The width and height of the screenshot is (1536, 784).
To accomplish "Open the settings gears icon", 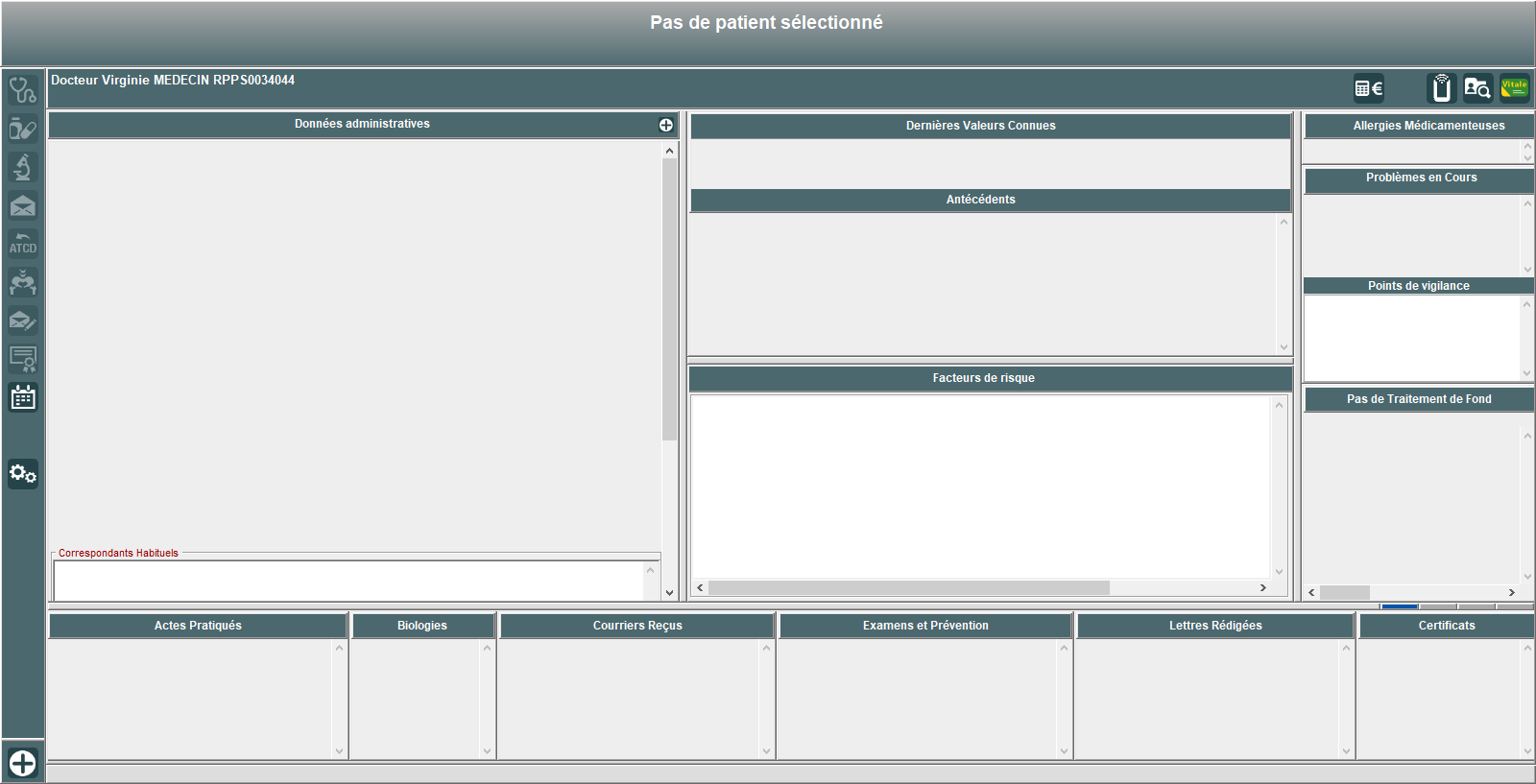I will (x=22, y=474).
